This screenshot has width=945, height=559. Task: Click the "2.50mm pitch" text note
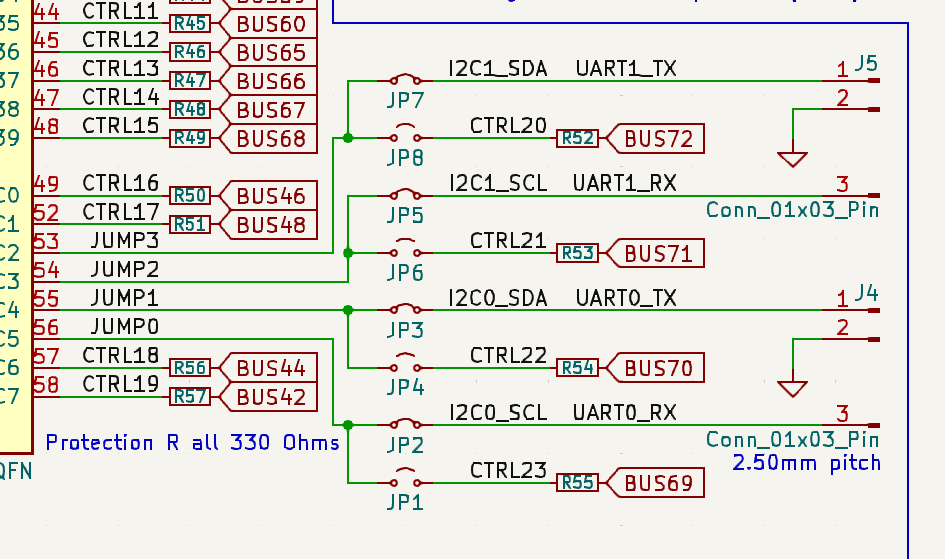tap(806, 463)
